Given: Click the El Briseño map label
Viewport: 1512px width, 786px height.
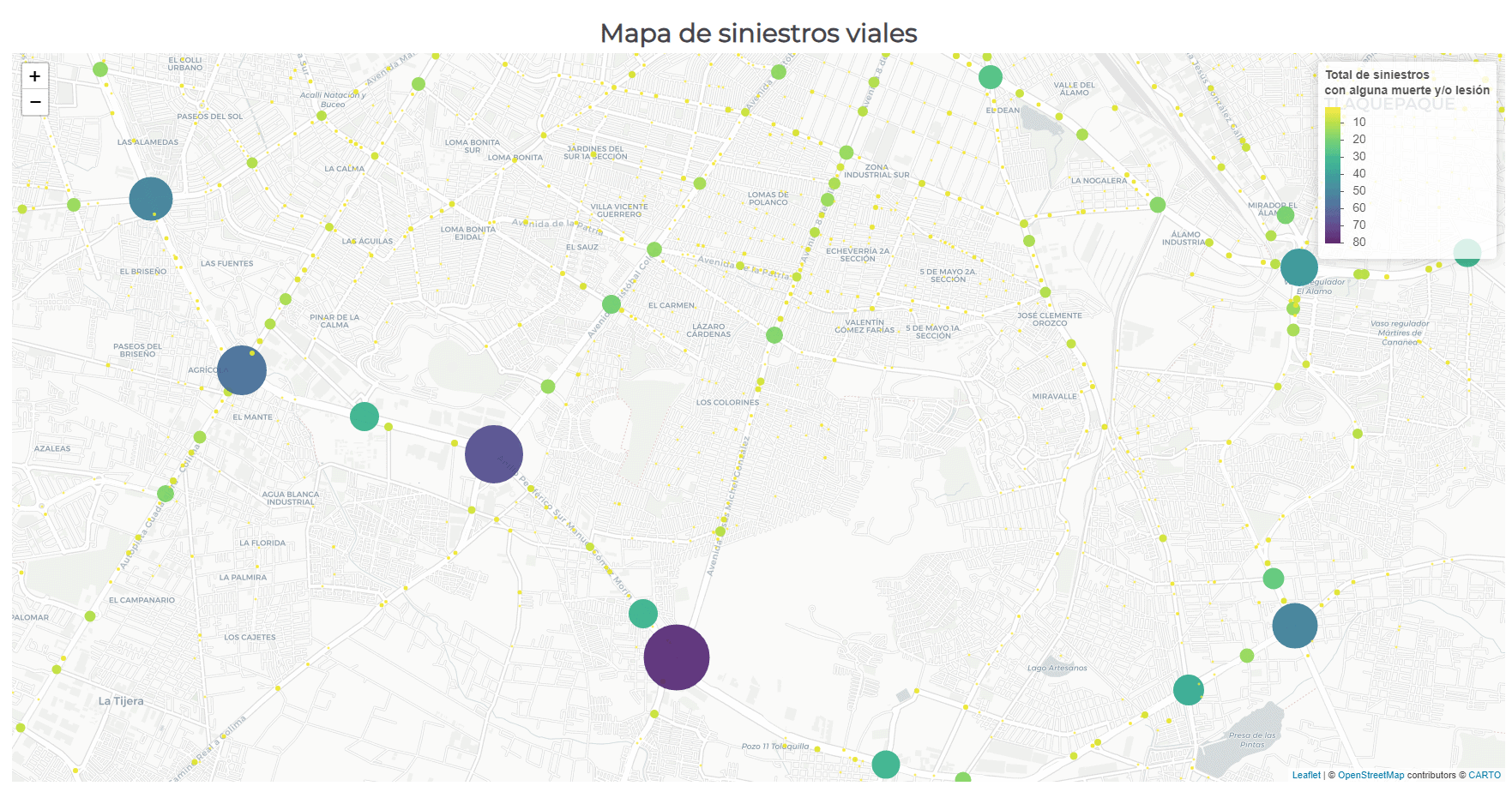Looking at the screenshot, I should 143,271.
